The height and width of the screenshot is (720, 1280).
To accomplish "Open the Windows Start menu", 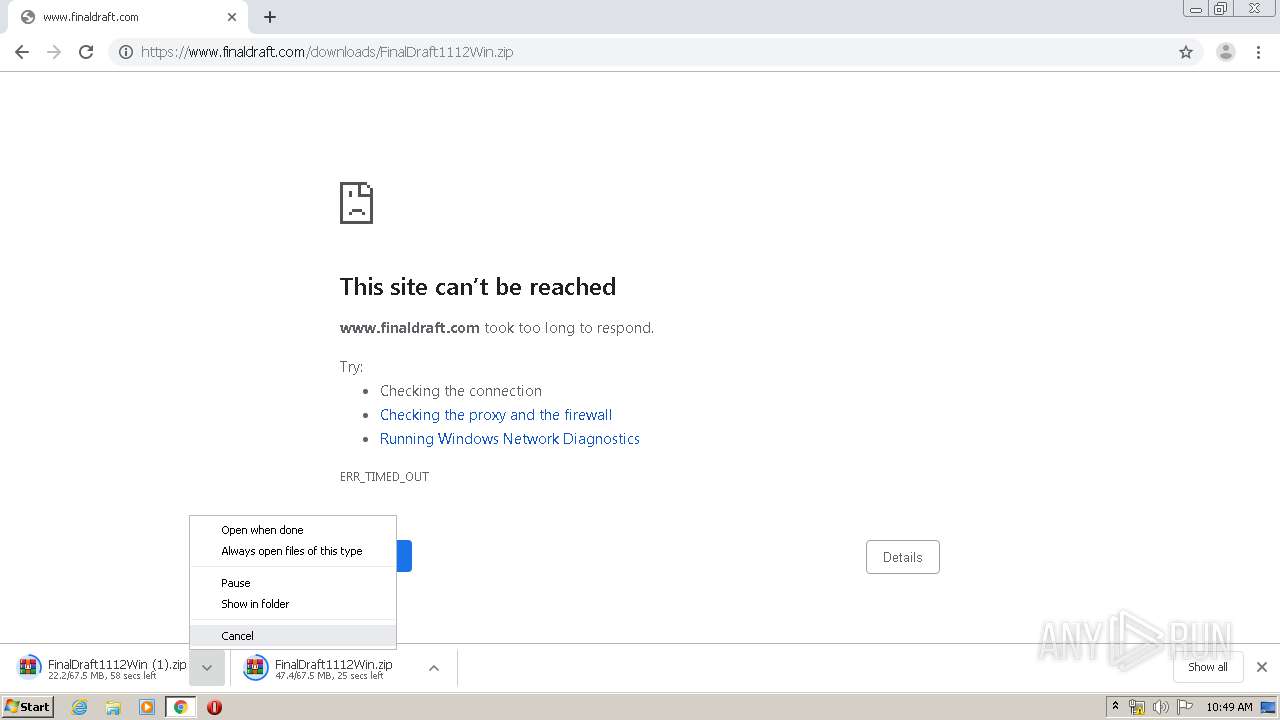I will pyautogui.click(x=28, y=706).
